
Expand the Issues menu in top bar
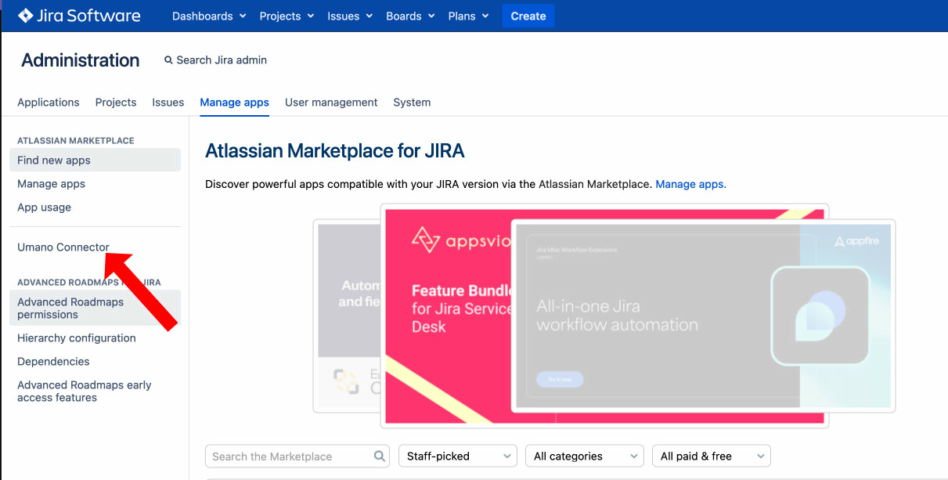tap(349, 16)
